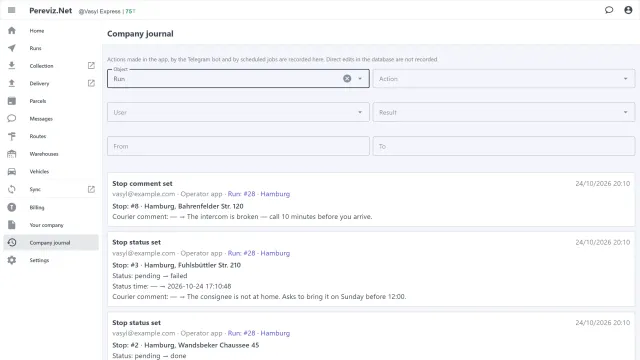Image resolution: width=640 pixels, height=360 pixels.
Task: Click 'Status: pending → failed' line
Action: (x=150, y=276)
